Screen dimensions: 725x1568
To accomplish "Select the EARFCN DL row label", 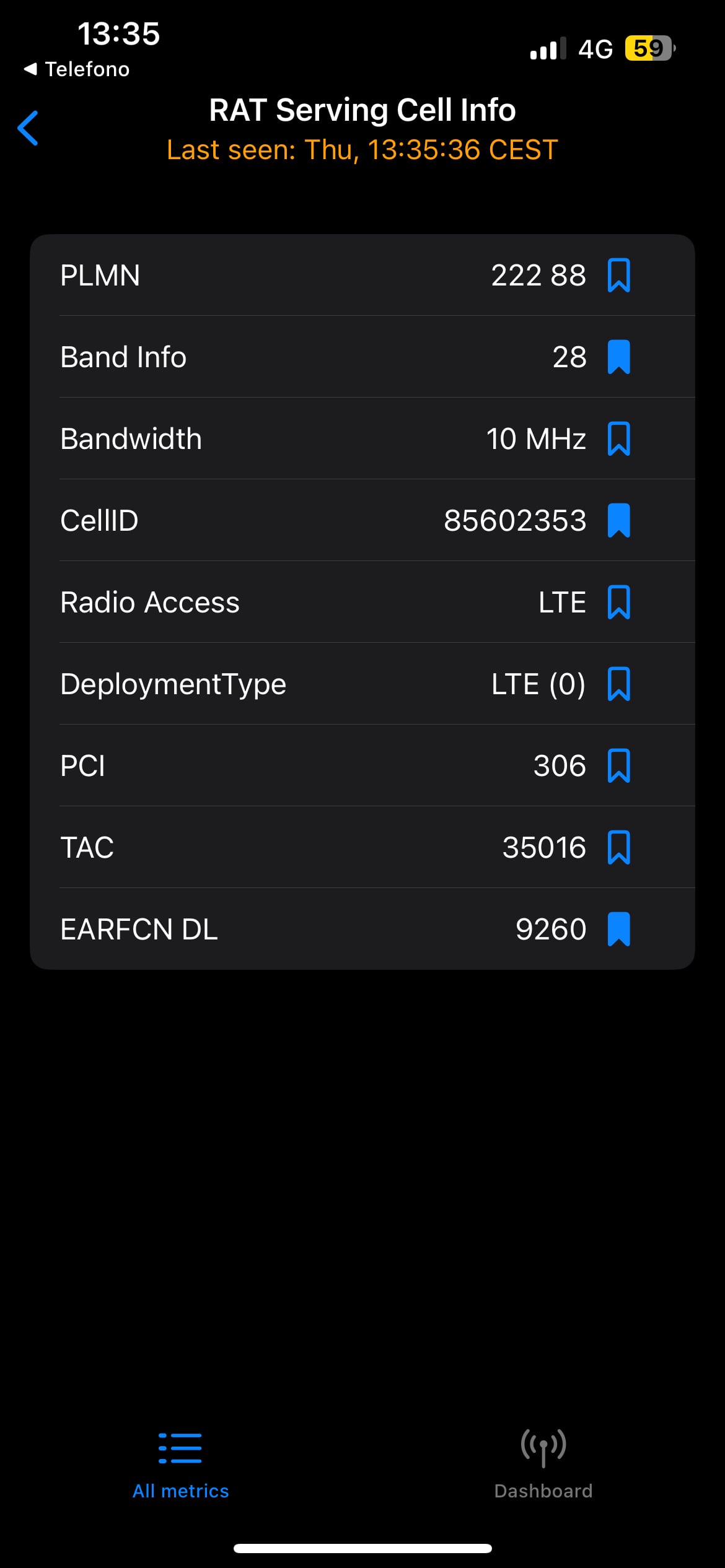I will (x=139, y=930).
